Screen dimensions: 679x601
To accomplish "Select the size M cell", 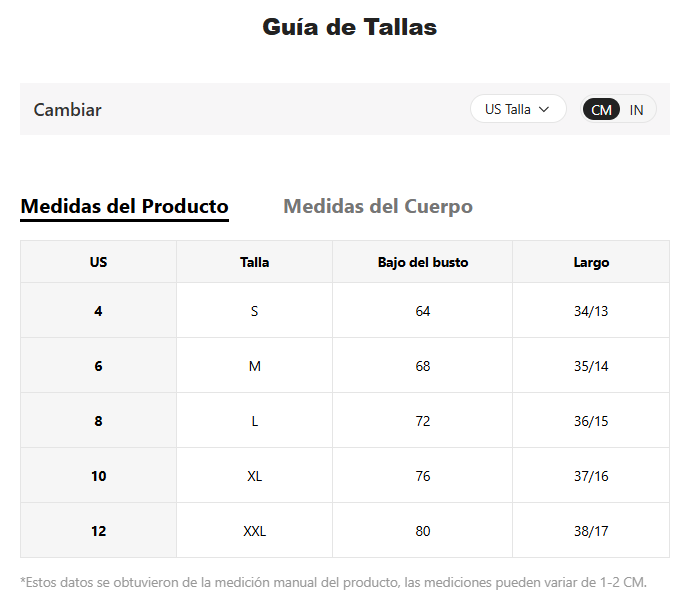I will 254,366.
